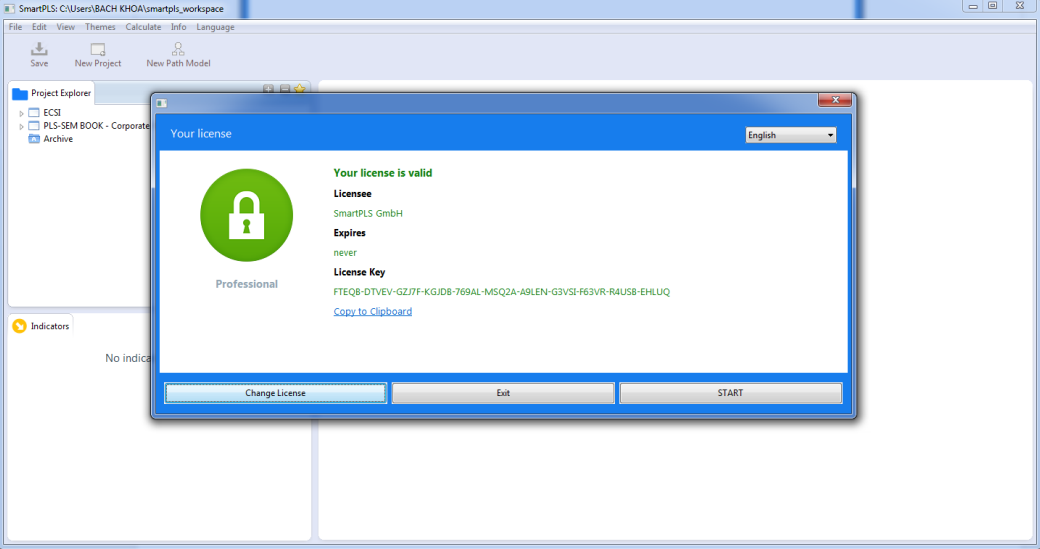Open the Edit menu
The height and width of the screenshot is (549, 1040).
[x=39, y=27]
